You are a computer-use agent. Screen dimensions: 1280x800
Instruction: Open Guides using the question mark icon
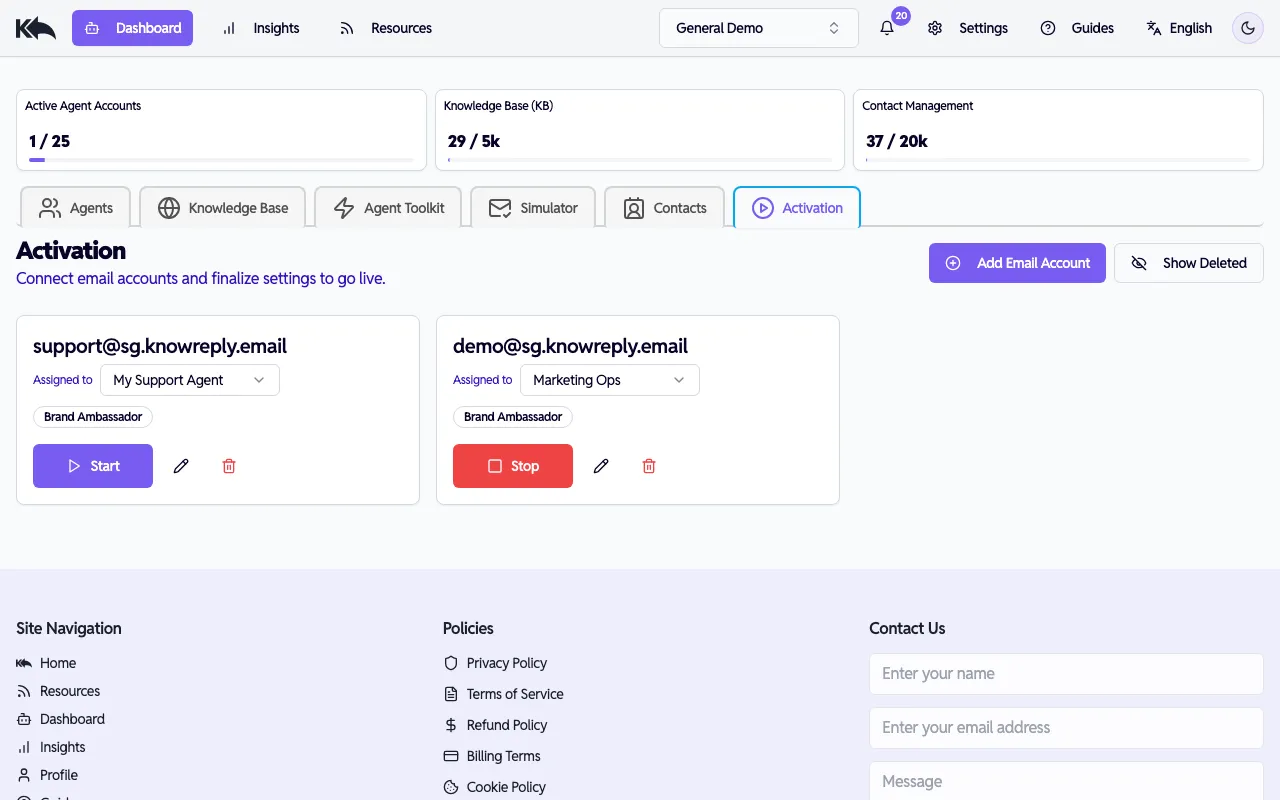[1047, 28]
